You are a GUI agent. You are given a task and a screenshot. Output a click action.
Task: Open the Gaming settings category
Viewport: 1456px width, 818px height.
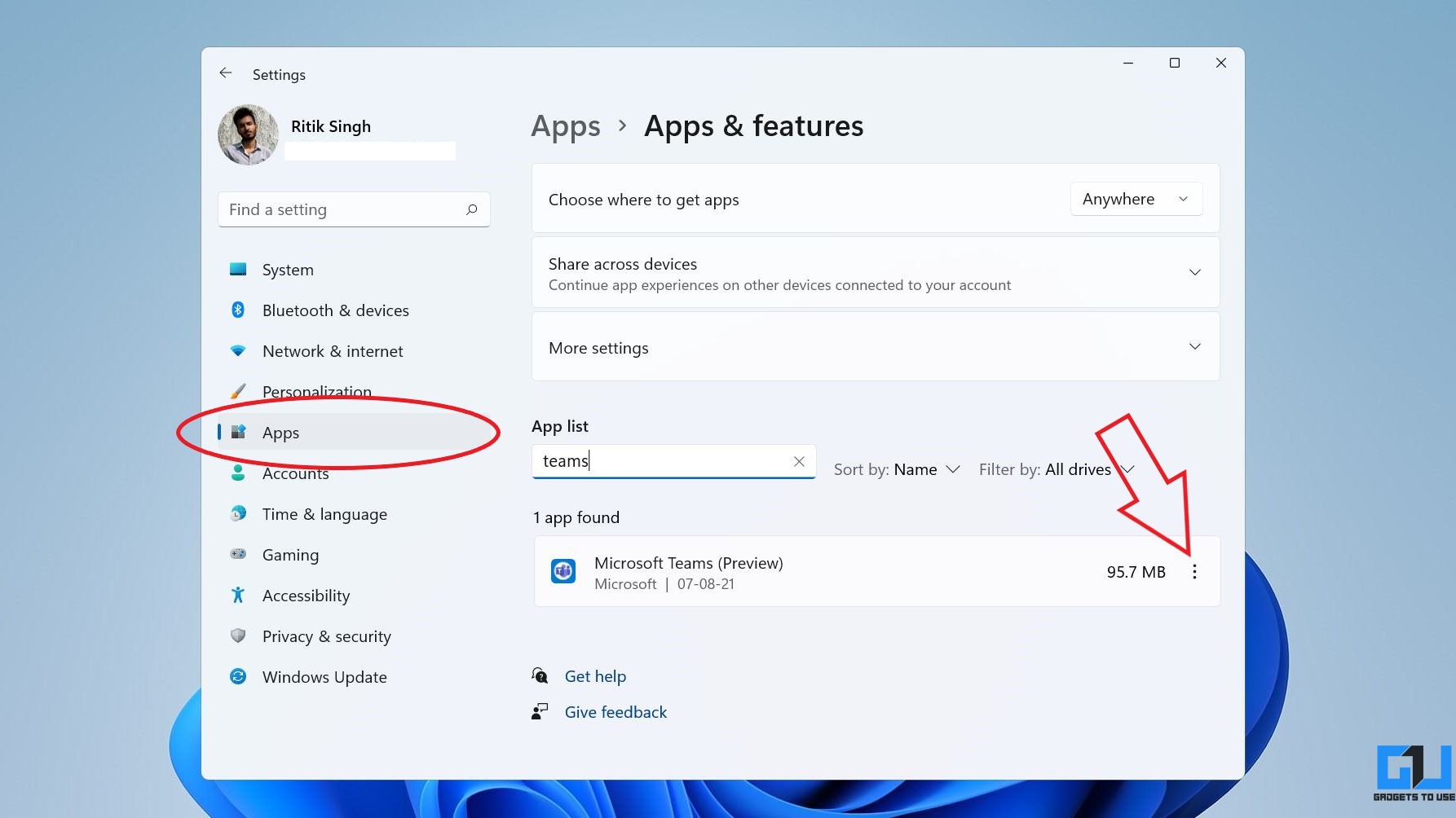coord(354,555)
